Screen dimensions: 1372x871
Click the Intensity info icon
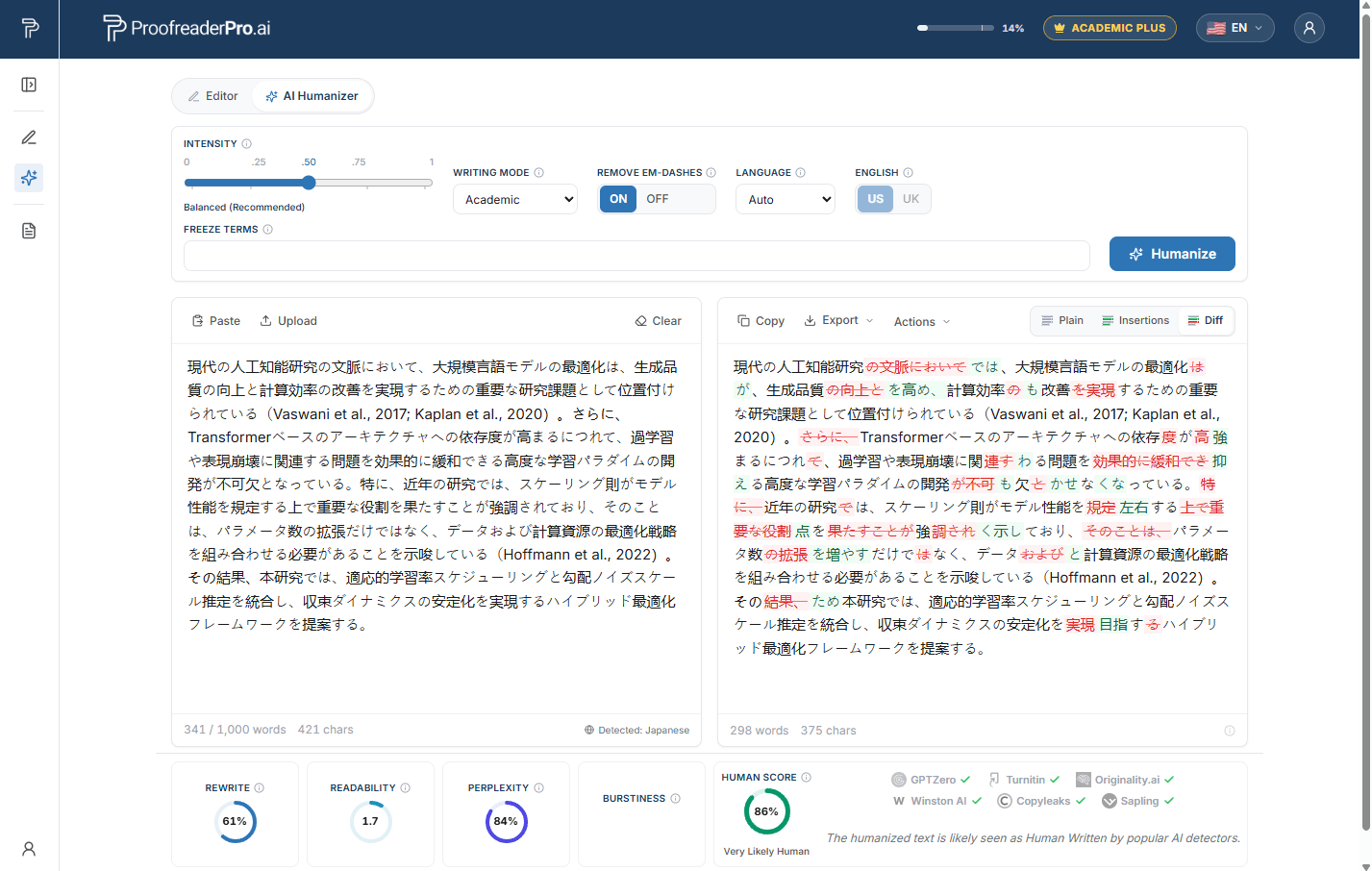tap(246, 143)
